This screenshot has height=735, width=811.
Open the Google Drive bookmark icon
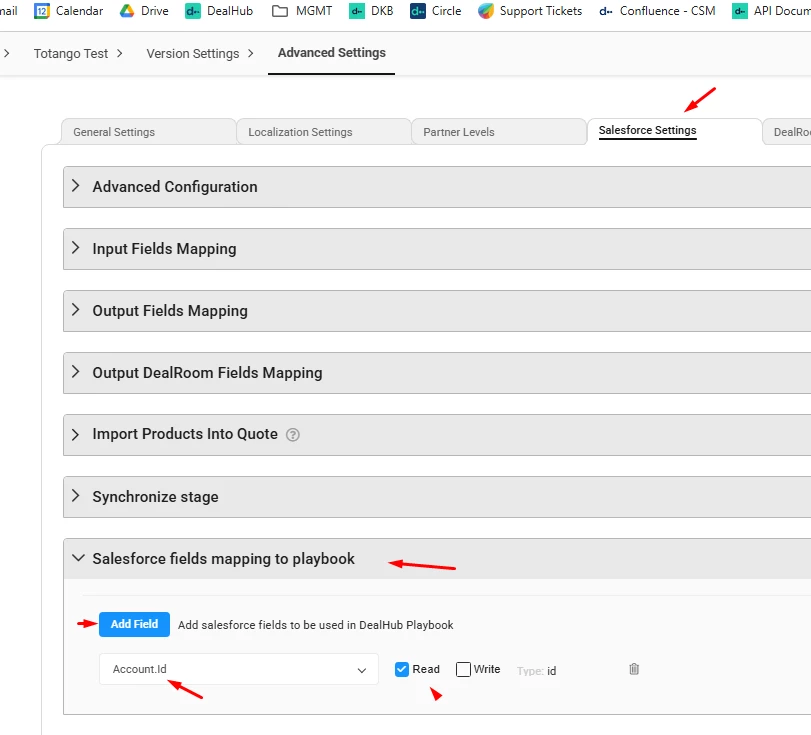(127, 11)
